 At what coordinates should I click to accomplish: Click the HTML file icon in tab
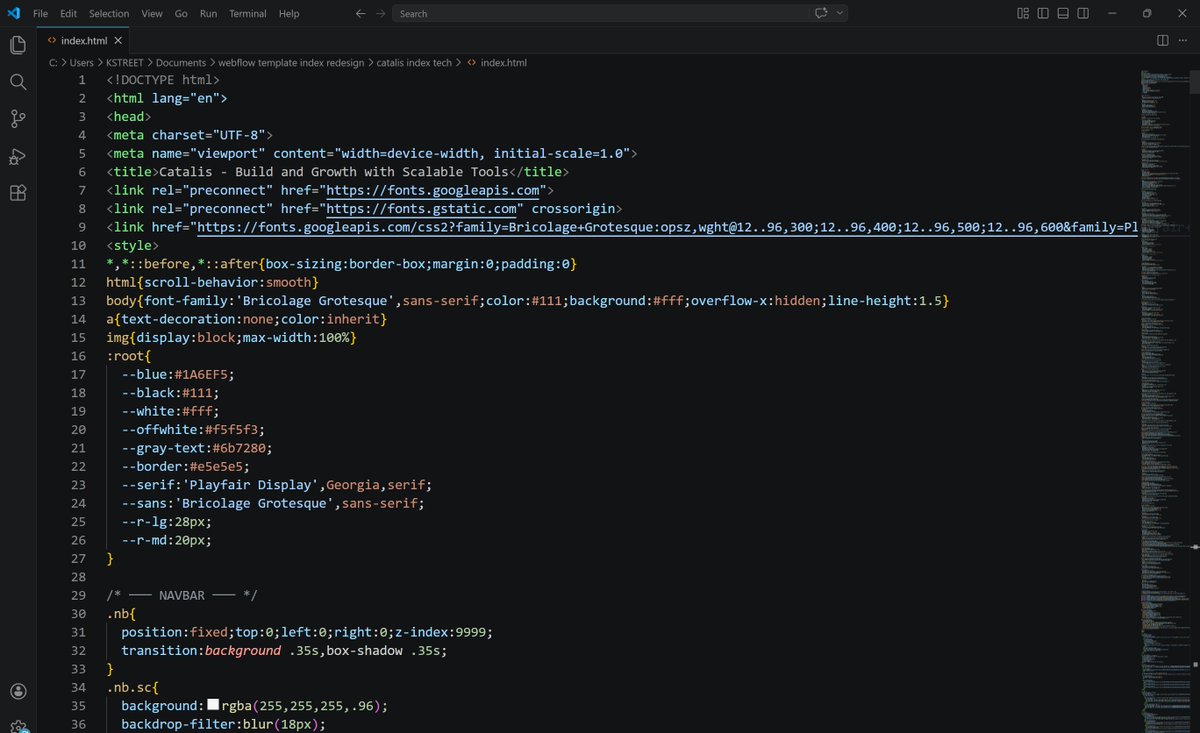point(51,40)
